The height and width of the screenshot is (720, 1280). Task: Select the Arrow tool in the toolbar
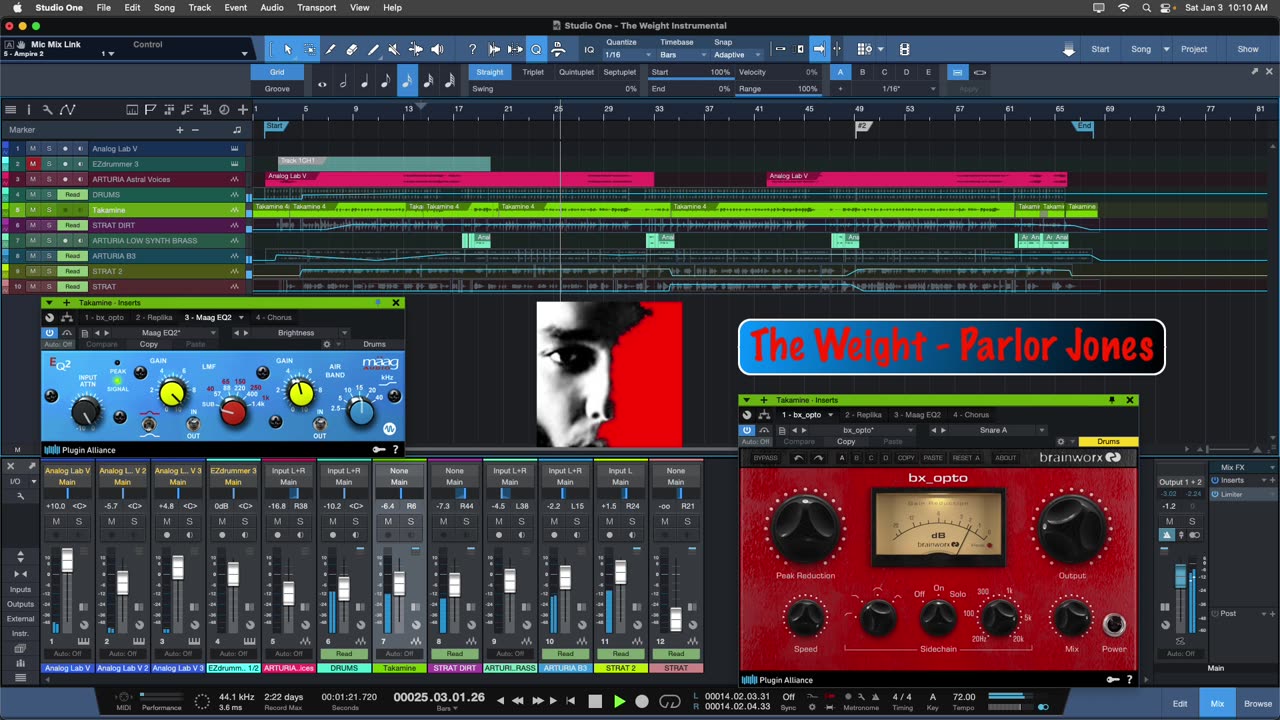coord(288,49)
